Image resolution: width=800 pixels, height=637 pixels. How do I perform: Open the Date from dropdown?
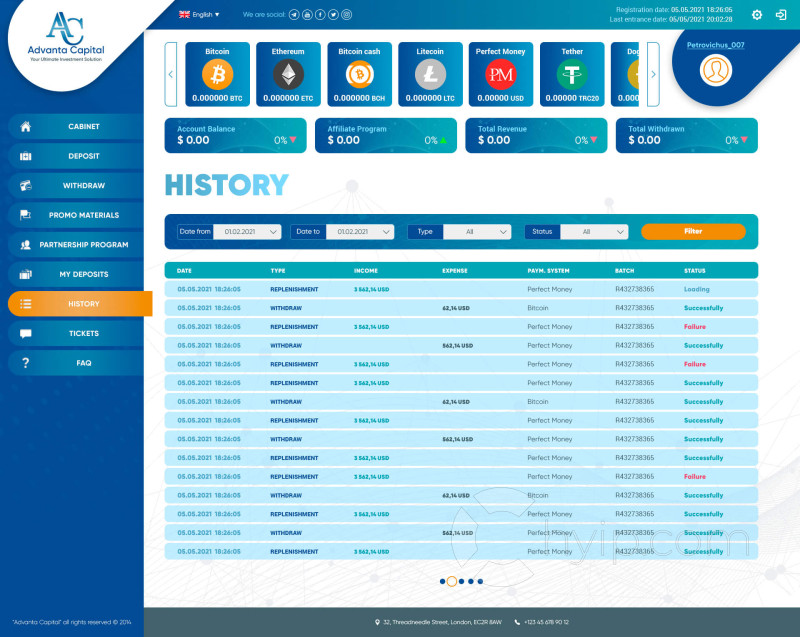coord(247,232)
